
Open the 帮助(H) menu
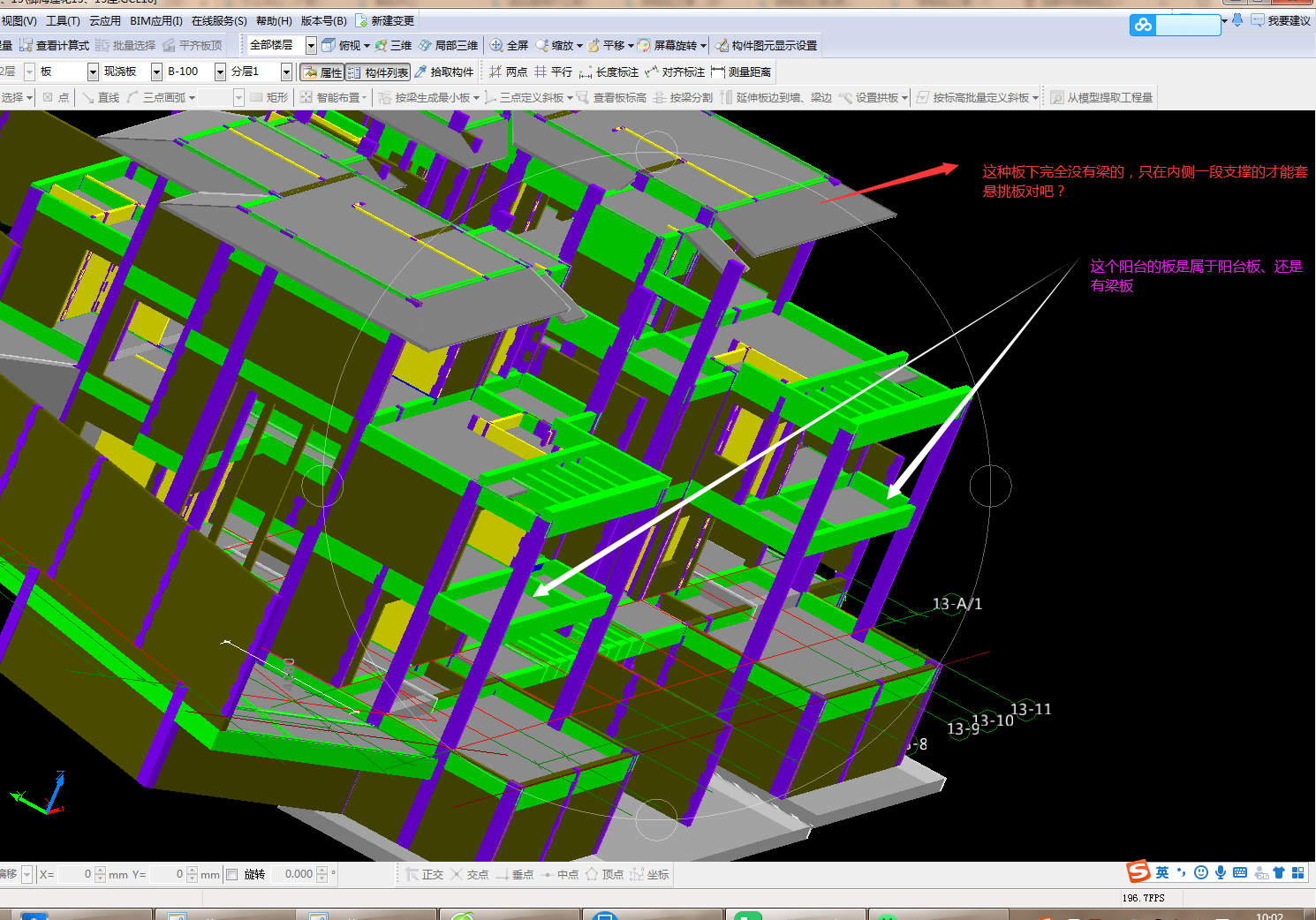click(274, 20)
